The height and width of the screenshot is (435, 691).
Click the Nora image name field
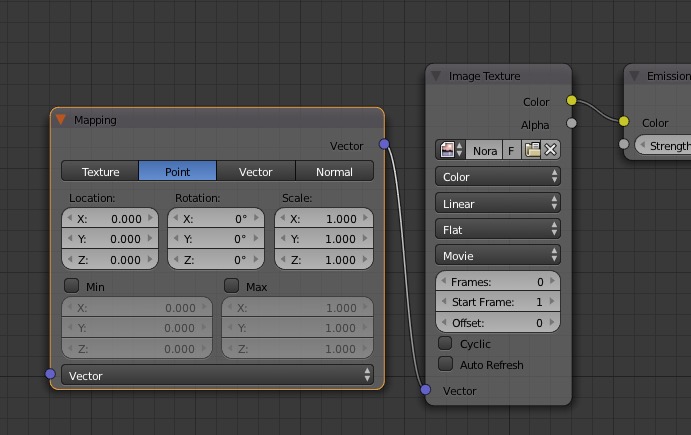[x=484, y=150]
